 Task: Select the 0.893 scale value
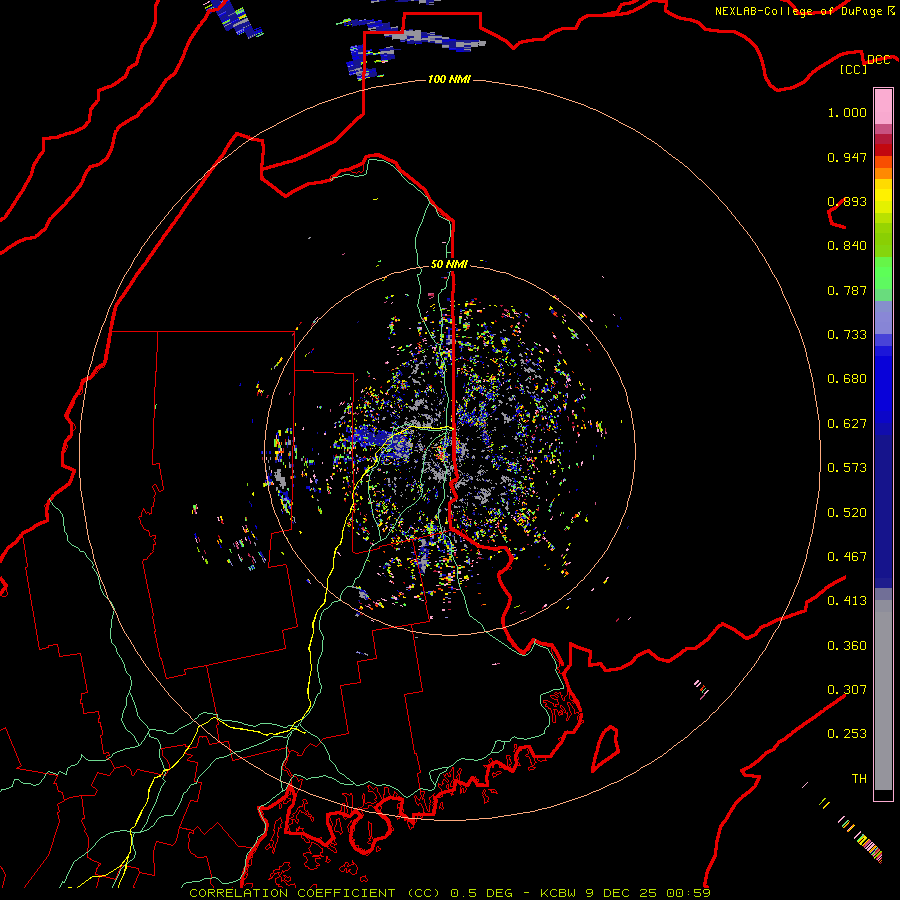[x=847, y=201]
